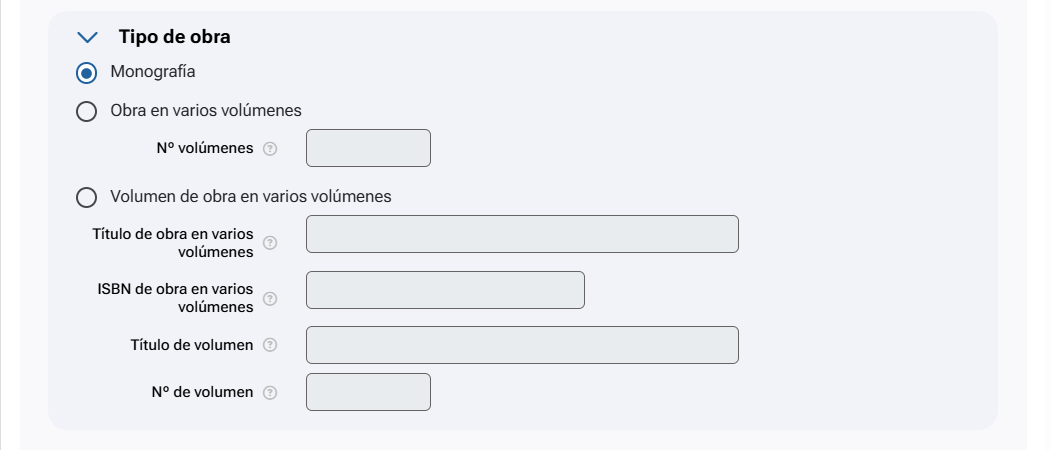Click into the Título de volumen text box
This screenshot has height=450, width=1050.
click(522, 345)
